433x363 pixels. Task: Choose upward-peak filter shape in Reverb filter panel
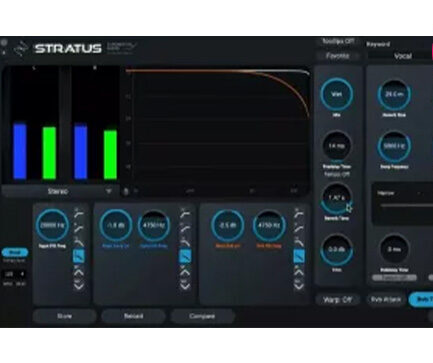[299, 272]
